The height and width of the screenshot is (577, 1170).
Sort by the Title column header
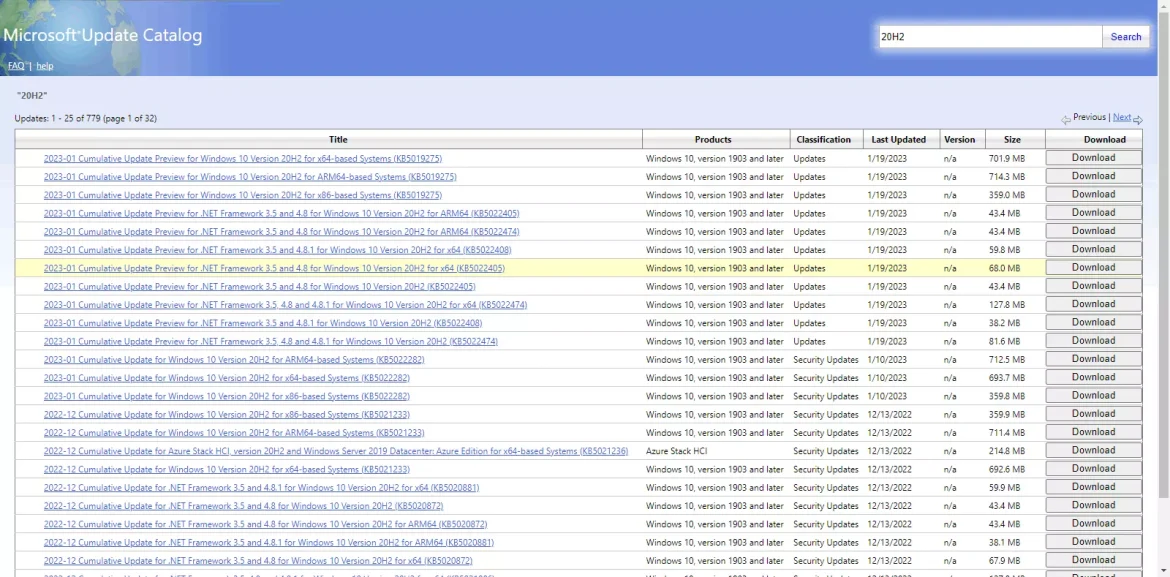(x=338, y=140)
